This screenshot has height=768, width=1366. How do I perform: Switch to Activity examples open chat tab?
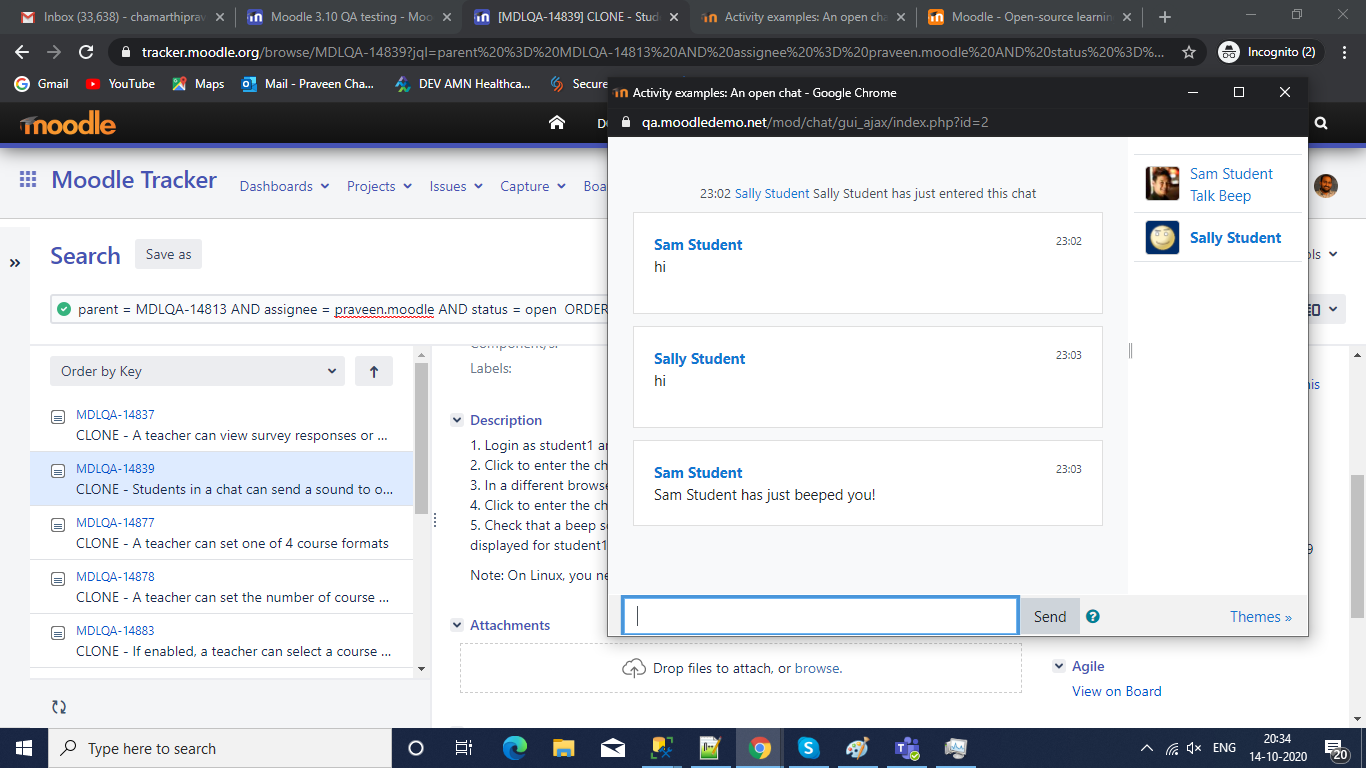coord(805,17)
